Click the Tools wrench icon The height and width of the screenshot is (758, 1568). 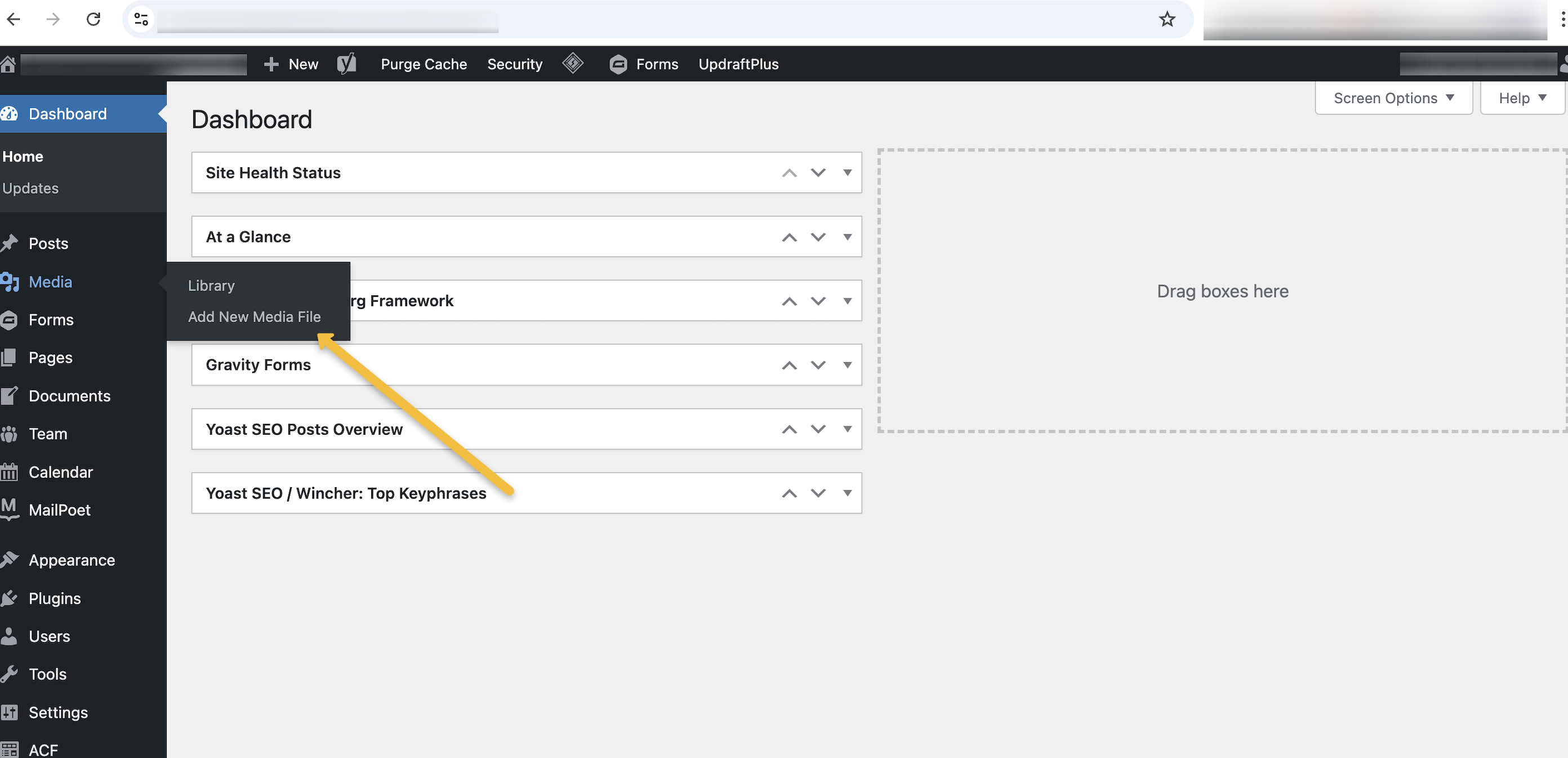(9, 674)
